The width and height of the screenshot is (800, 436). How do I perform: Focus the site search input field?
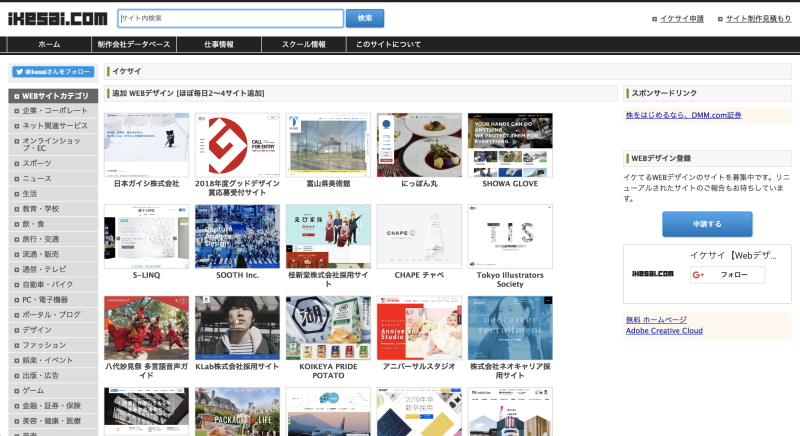tap(231, 18)
